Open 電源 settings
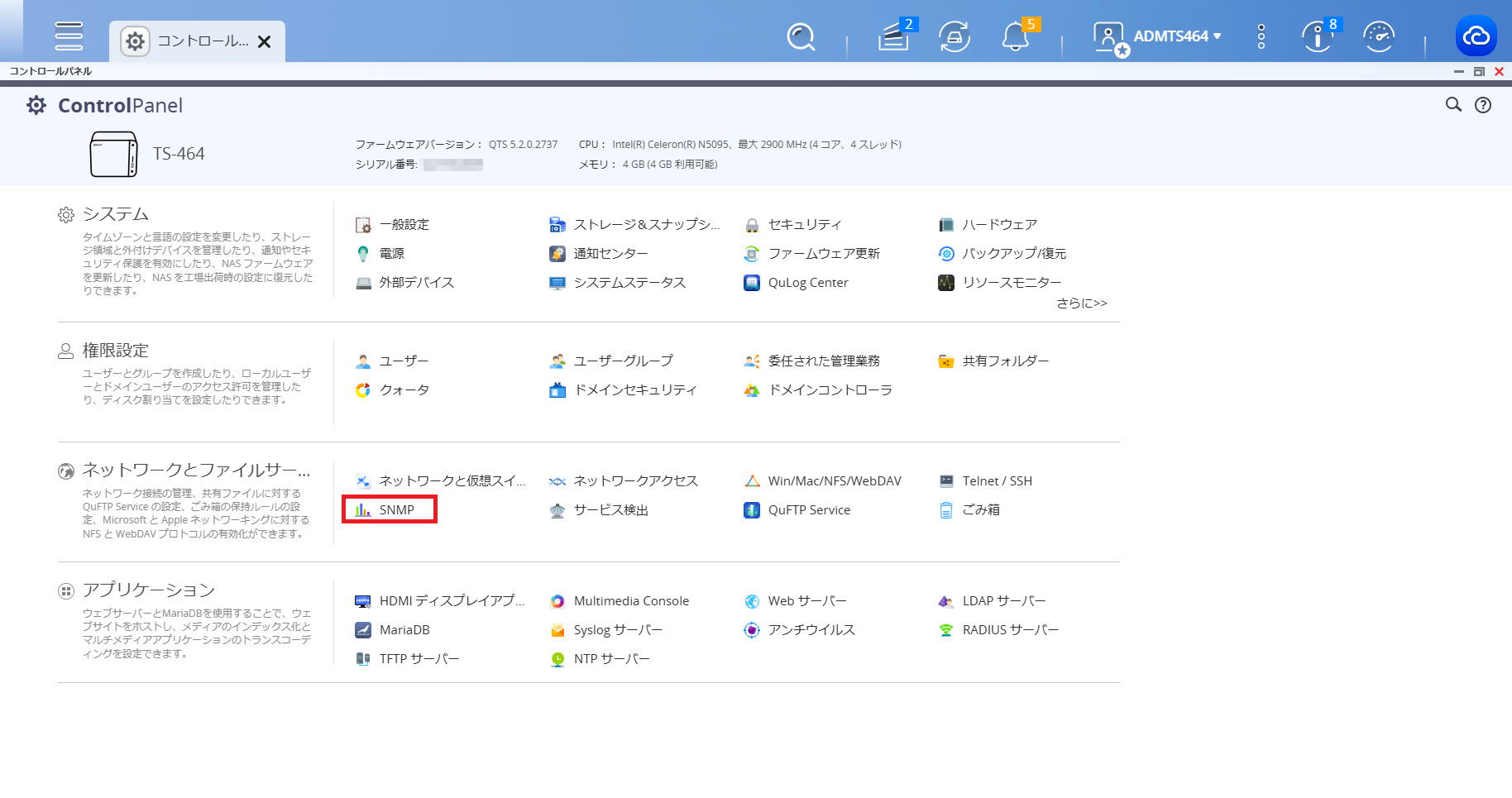The image size is (1512, 798). click(380, 254)
